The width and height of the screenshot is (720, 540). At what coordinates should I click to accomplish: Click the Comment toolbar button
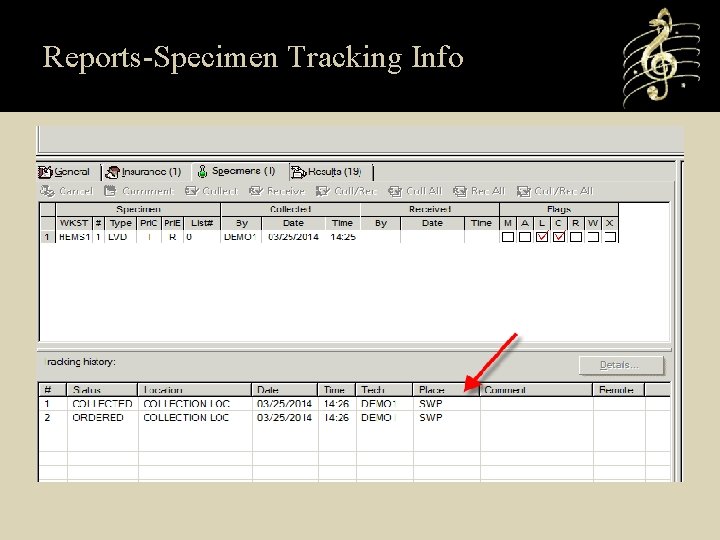(x=139, y=191)
